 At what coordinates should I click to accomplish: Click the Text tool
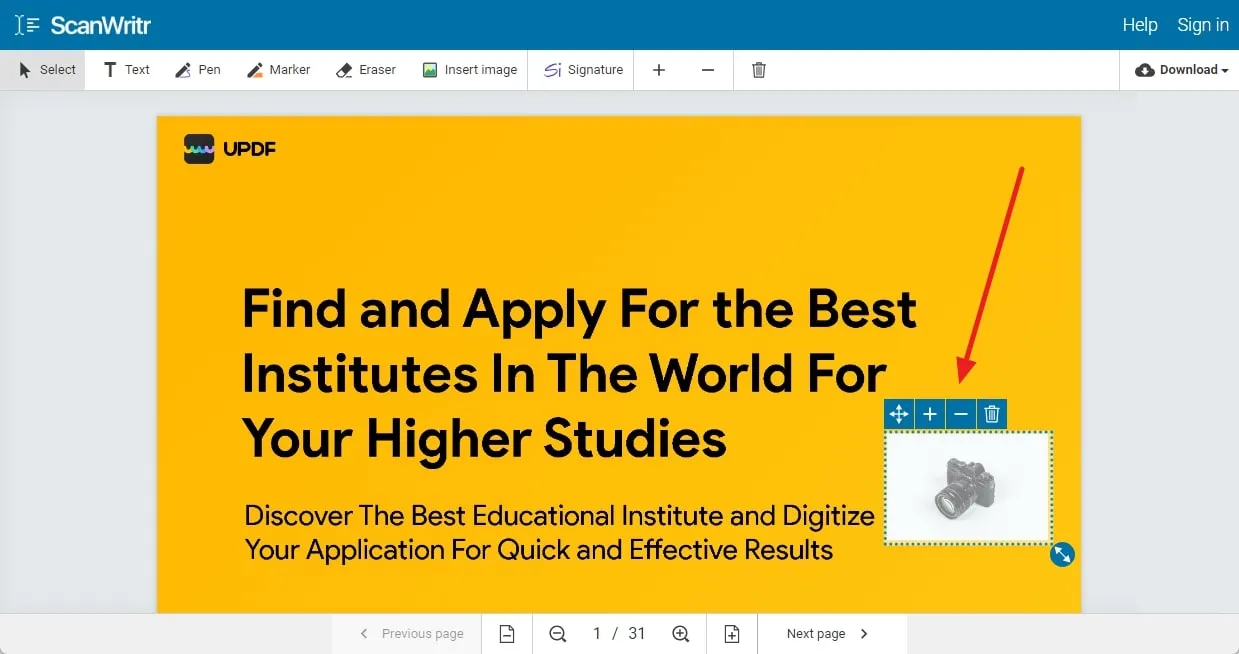click(126, 70)
